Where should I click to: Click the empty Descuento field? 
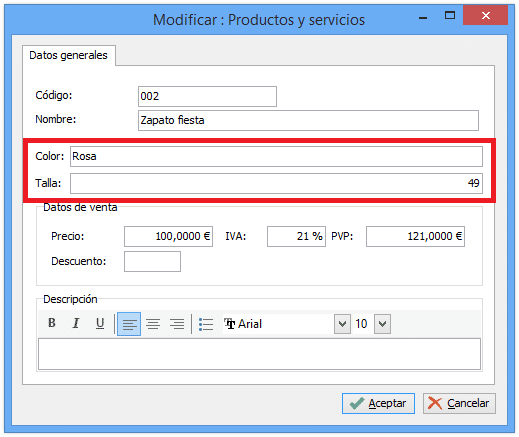coord(152,262)
